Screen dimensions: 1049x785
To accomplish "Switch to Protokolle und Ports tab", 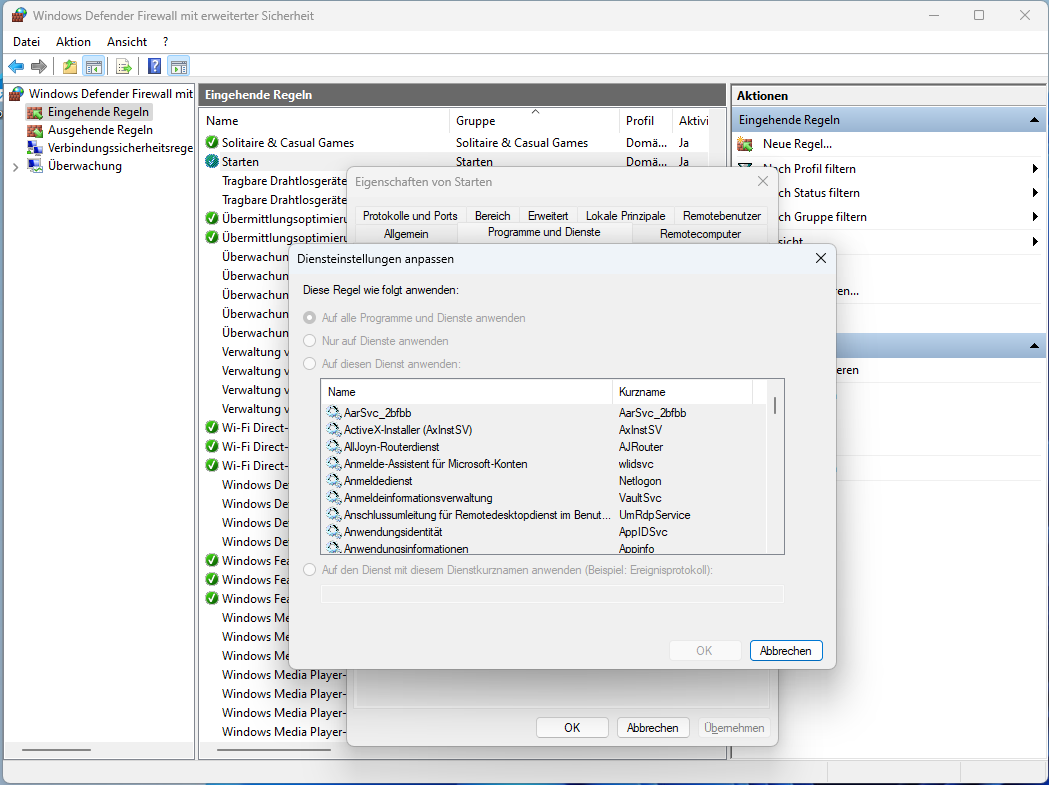I will [x=410, y=215].
